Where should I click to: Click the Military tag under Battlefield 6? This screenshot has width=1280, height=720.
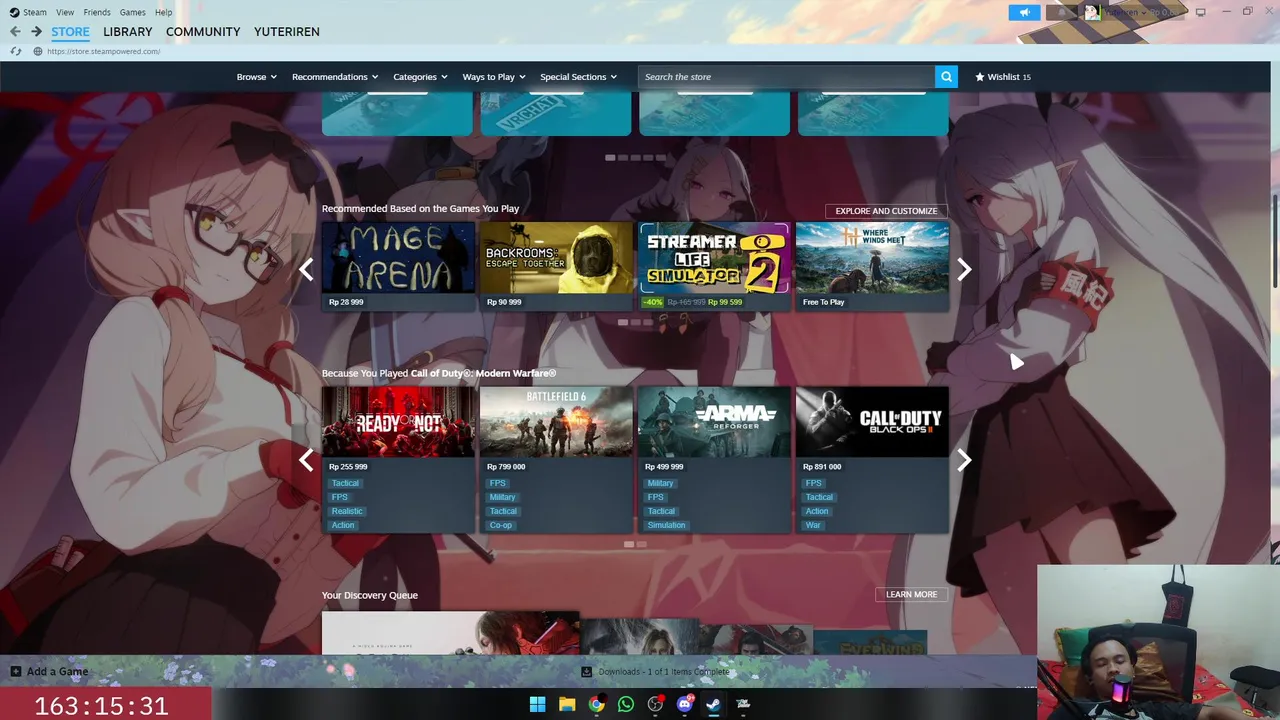(x=503, y=497)
